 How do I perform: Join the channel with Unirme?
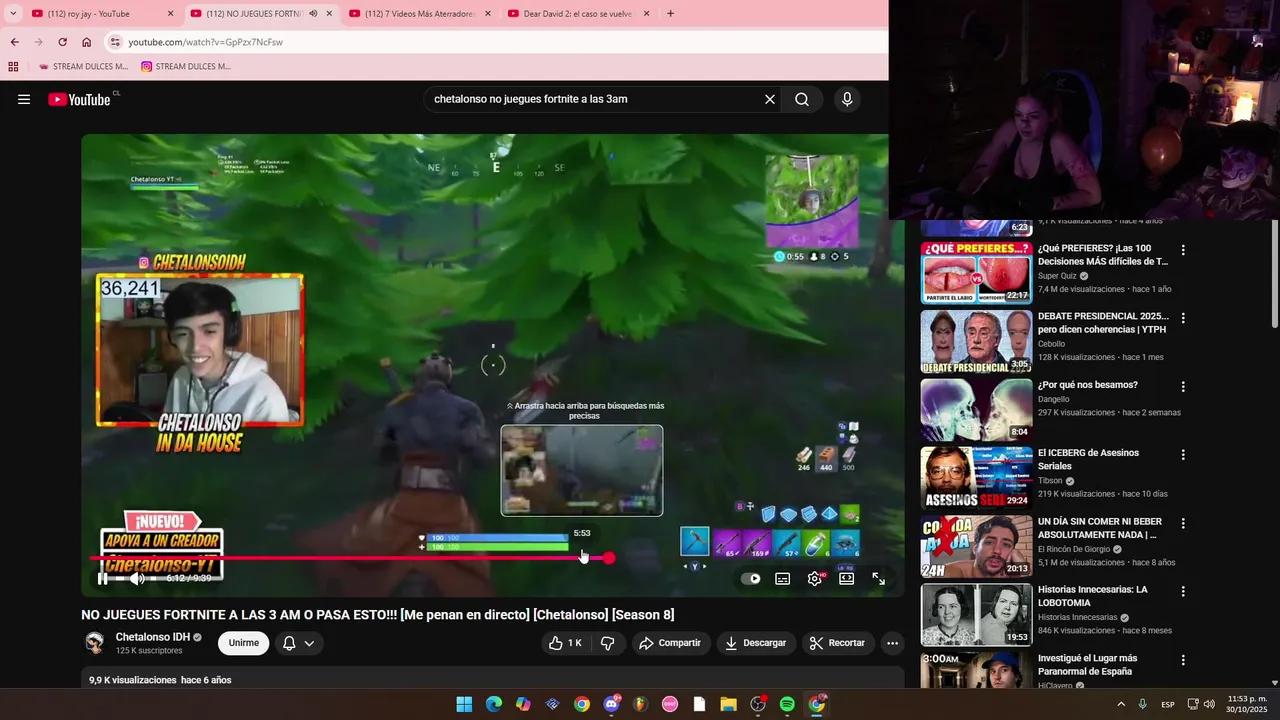point(243,643)
